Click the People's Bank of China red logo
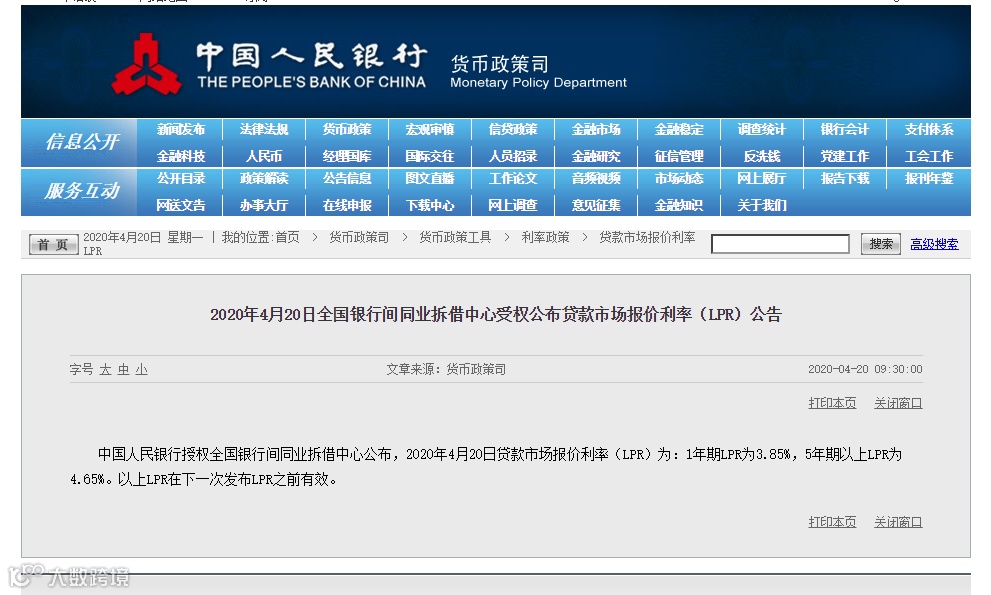991x595 pixels. click(x=146, y=64)
